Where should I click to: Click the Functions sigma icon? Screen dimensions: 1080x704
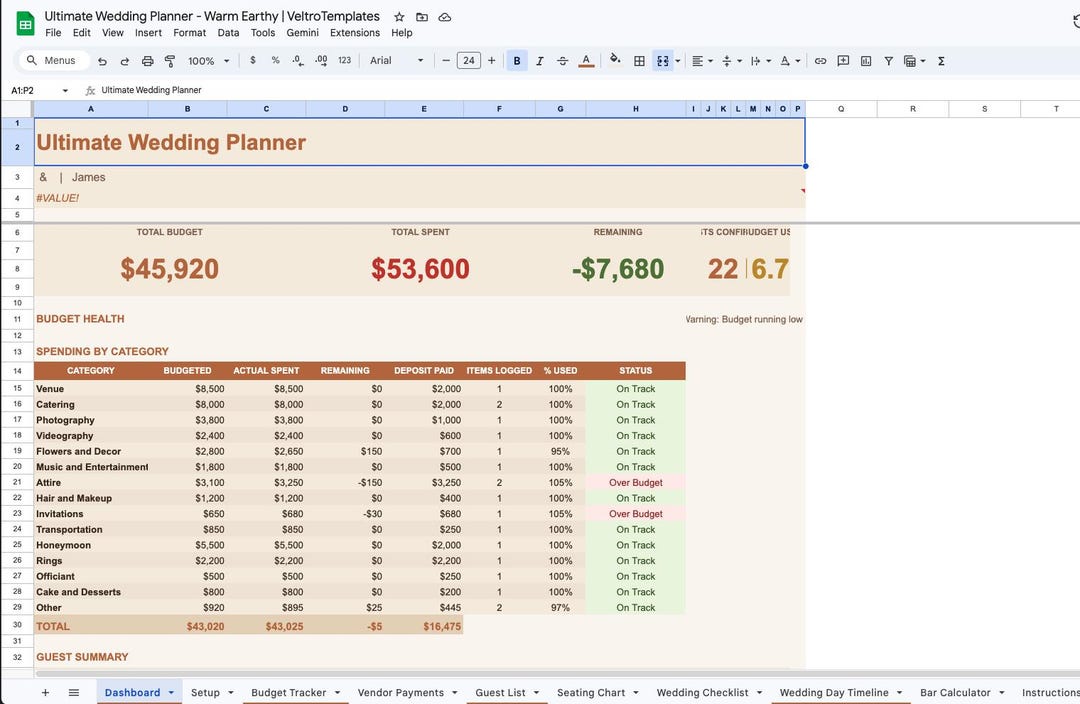(941, 61)
